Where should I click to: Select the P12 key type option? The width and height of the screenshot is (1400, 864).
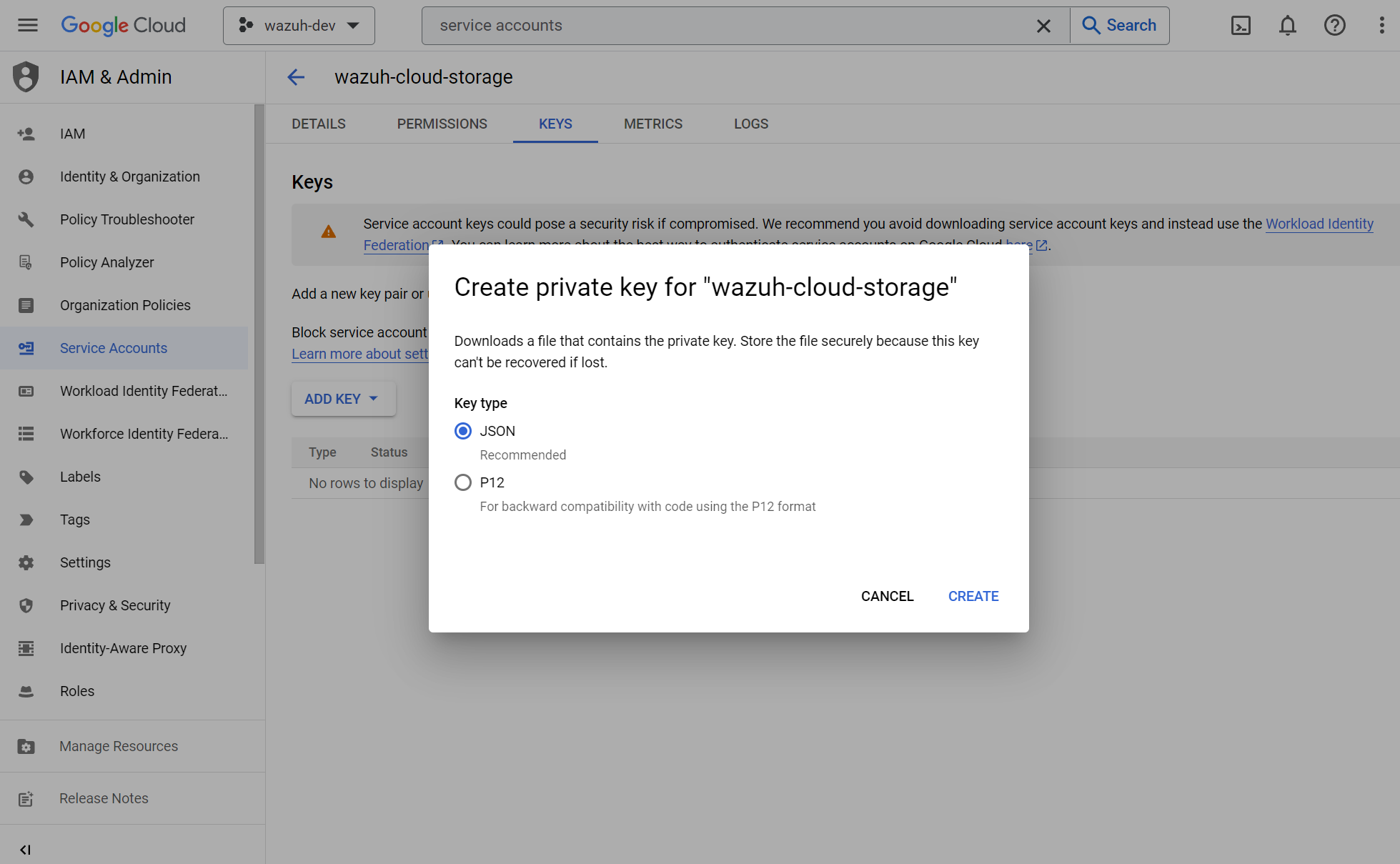coord(463,482)
